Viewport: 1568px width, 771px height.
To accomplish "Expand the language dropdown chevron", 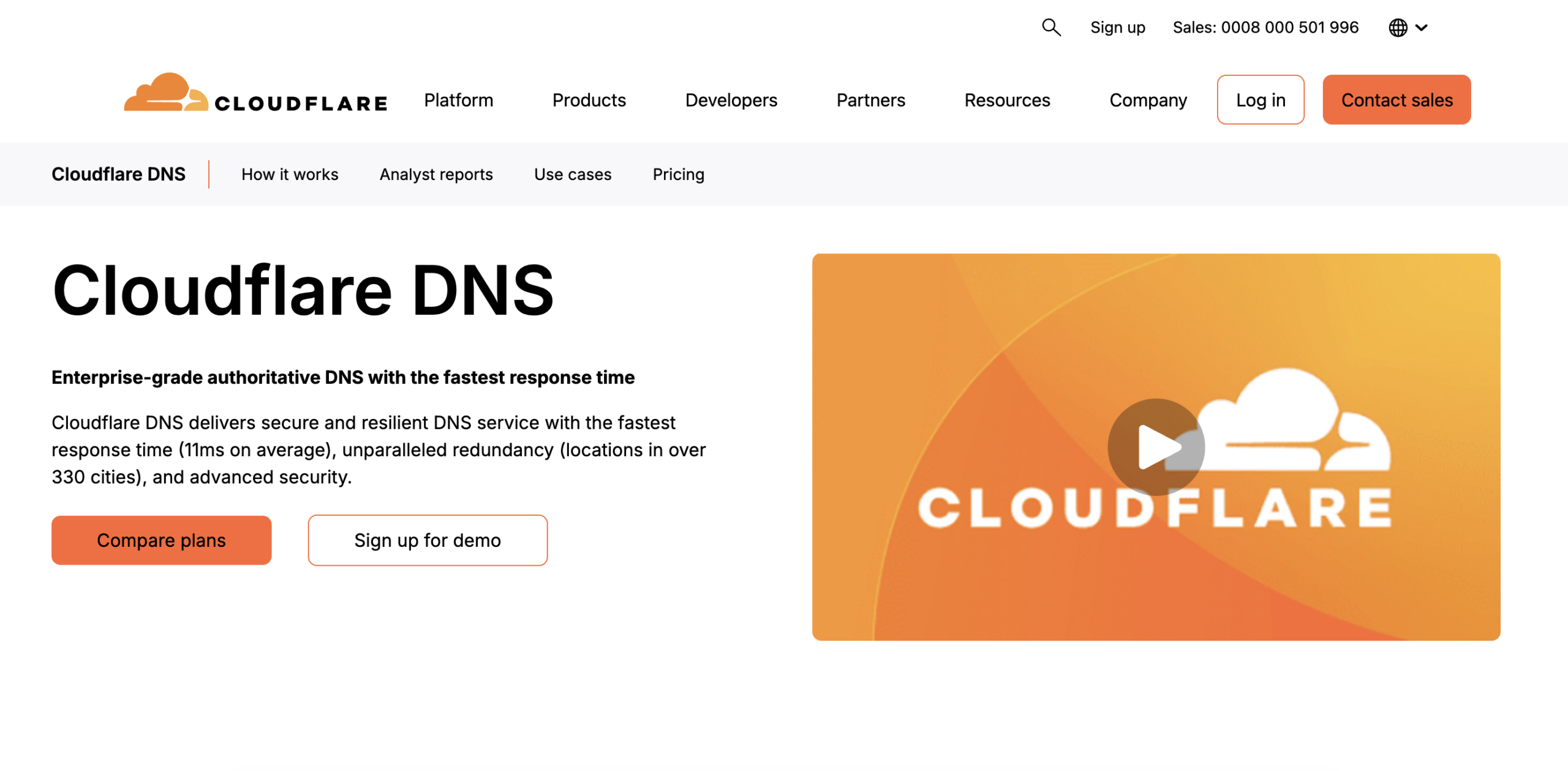I will pos(1422,28).
